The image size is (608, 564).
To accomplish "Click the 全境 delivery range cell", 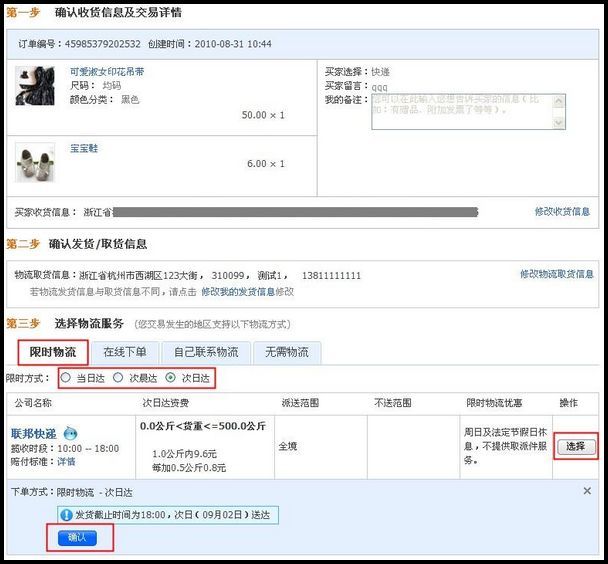I will (288, 446).
